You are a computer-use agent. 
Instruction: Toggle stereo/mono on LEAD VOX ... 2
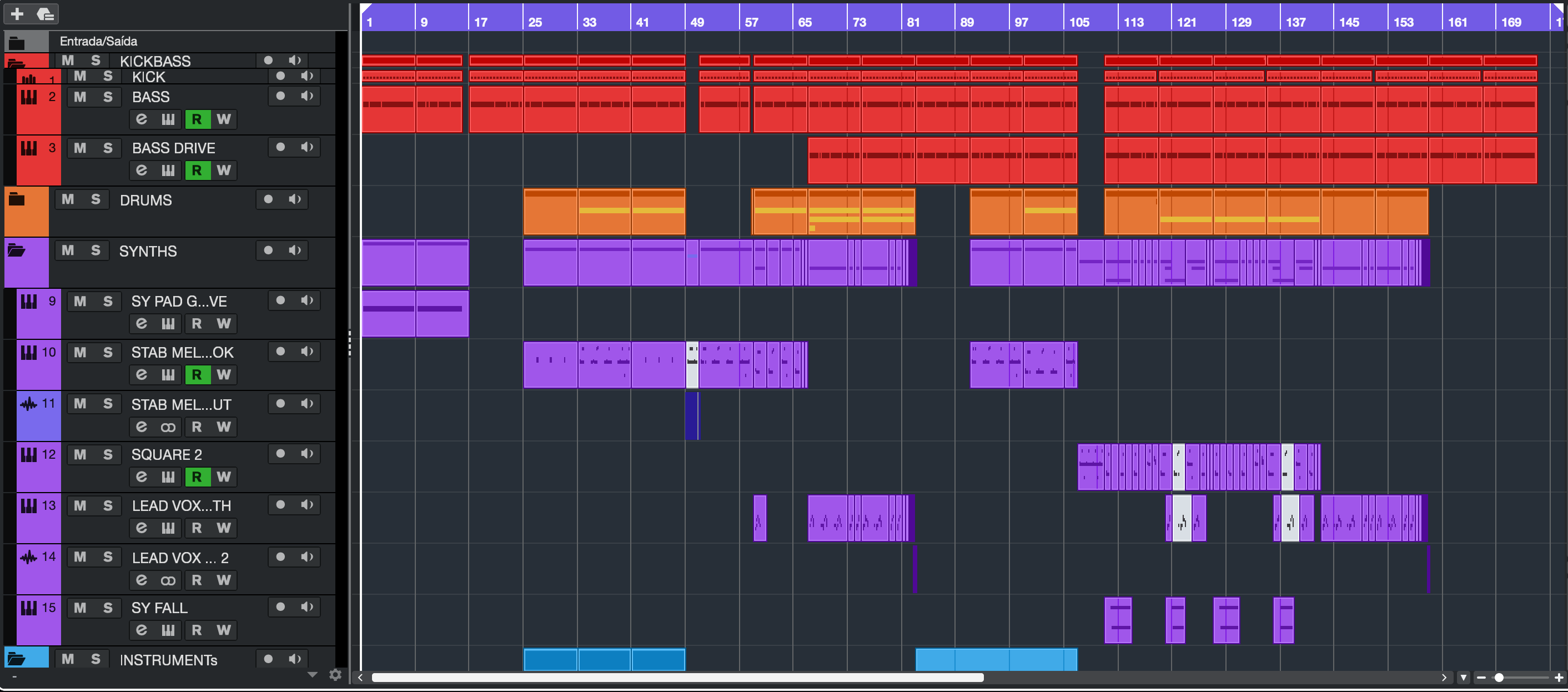point(169,580)
